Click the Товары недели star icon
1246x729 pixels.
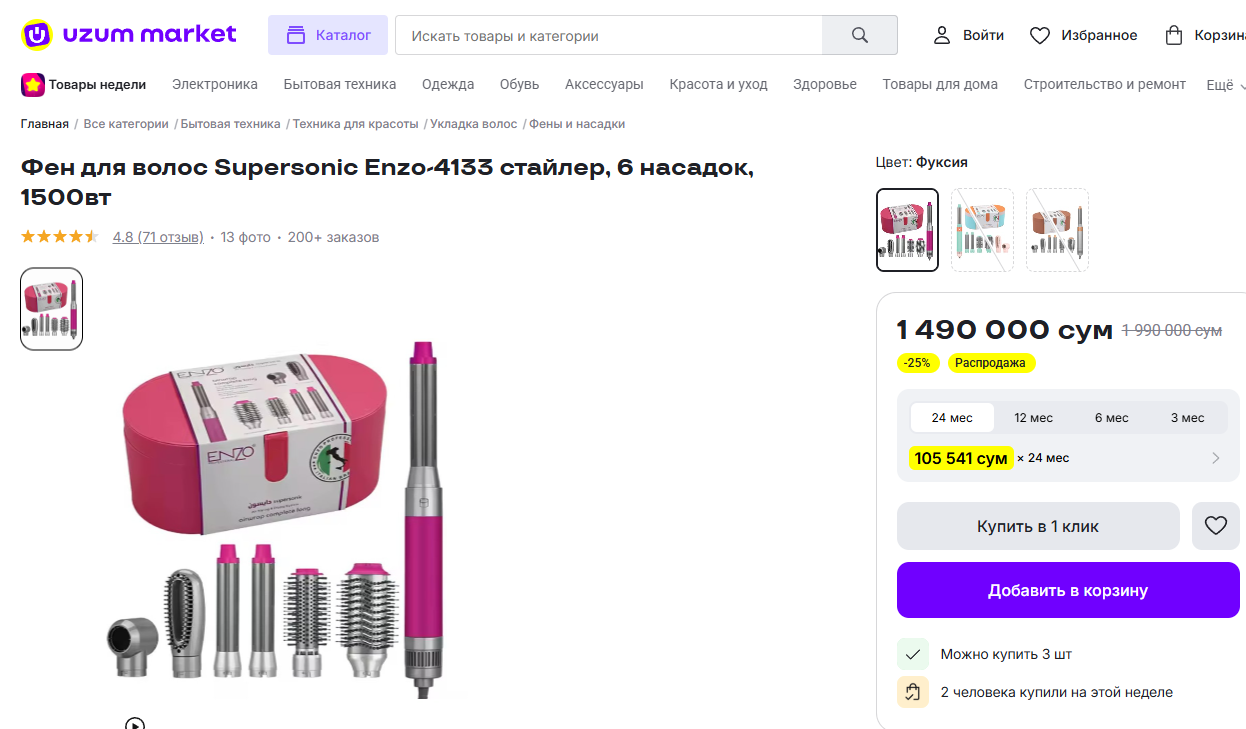33,85
